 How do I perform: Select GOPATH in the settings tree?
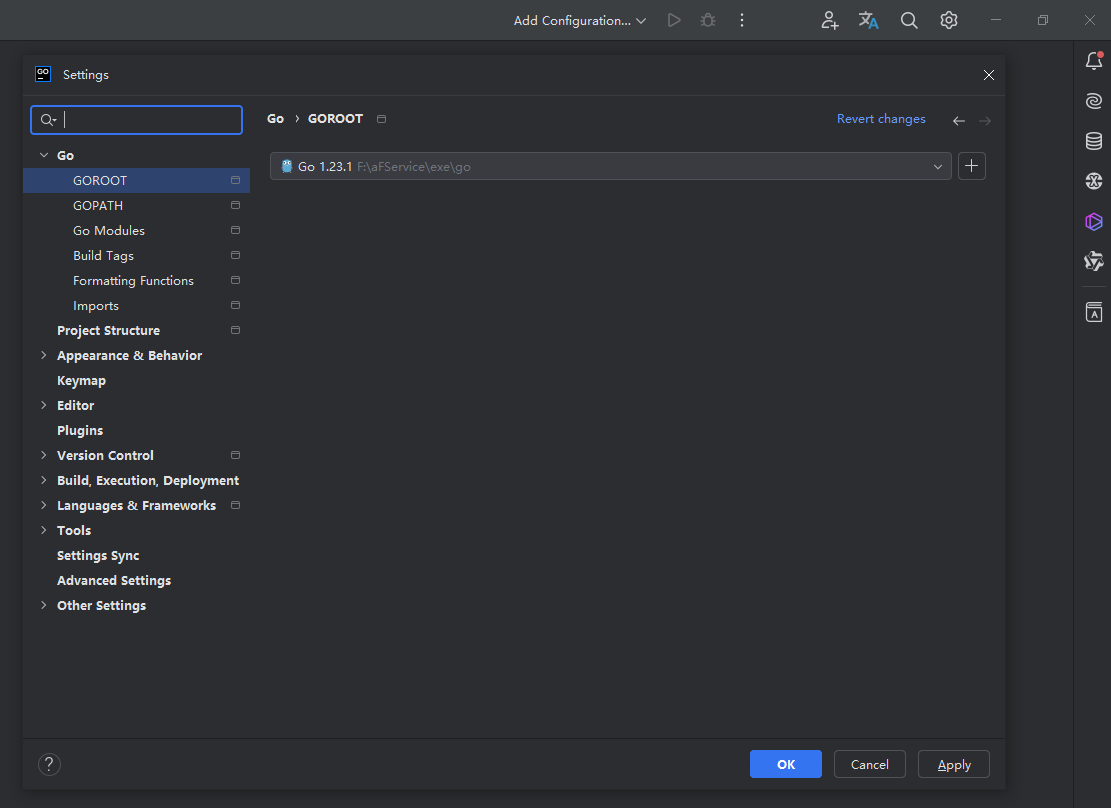pos(98,206)
